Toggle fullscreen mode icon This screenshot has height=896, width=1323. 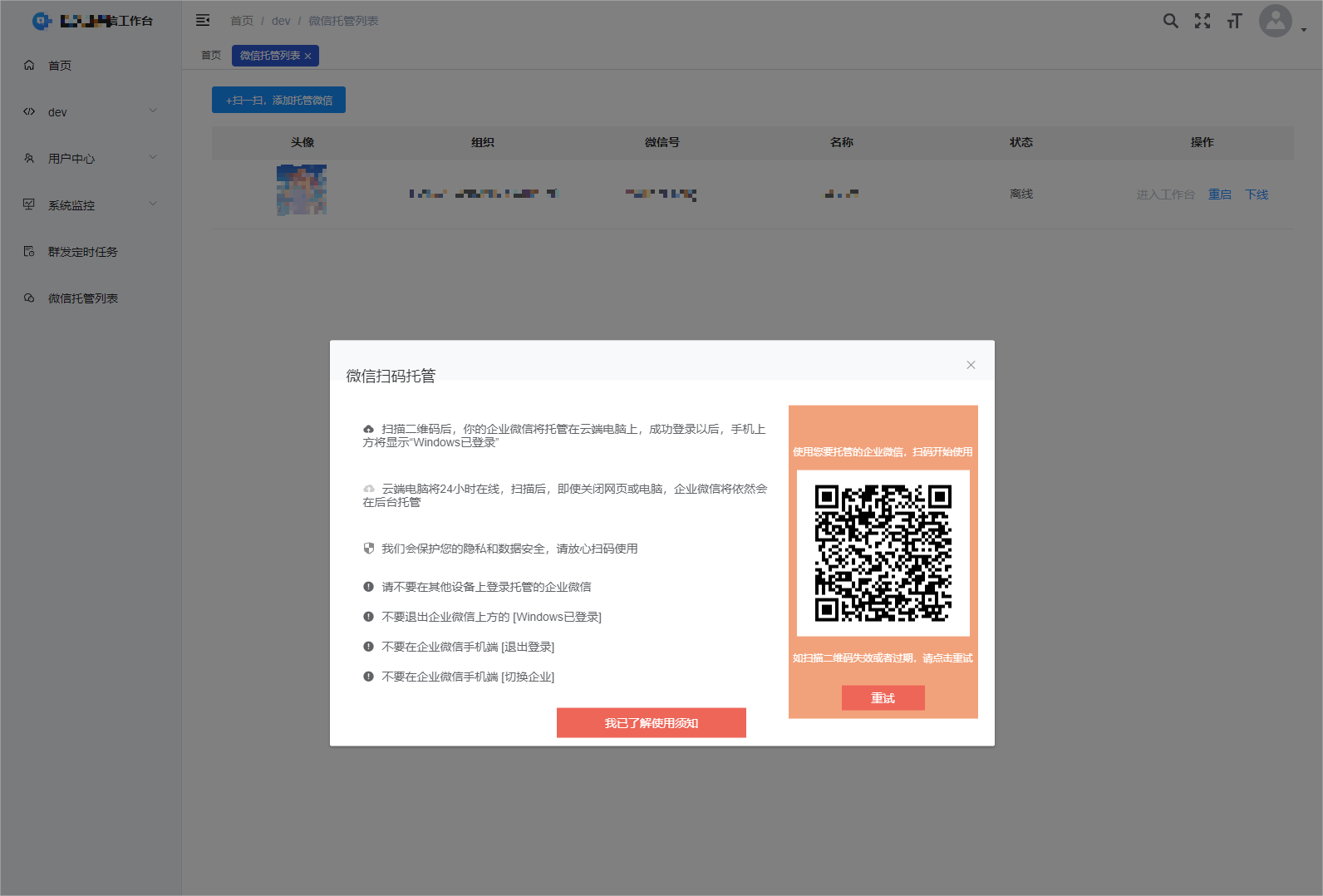click(x=1203, y=21)
